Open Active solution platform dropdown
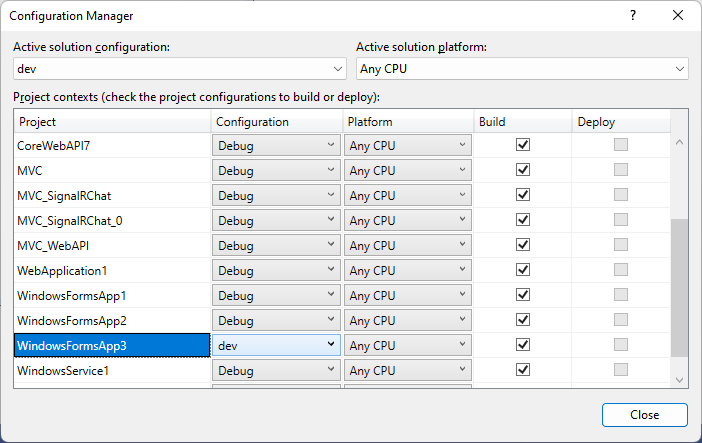 click(x=522, y=69)
